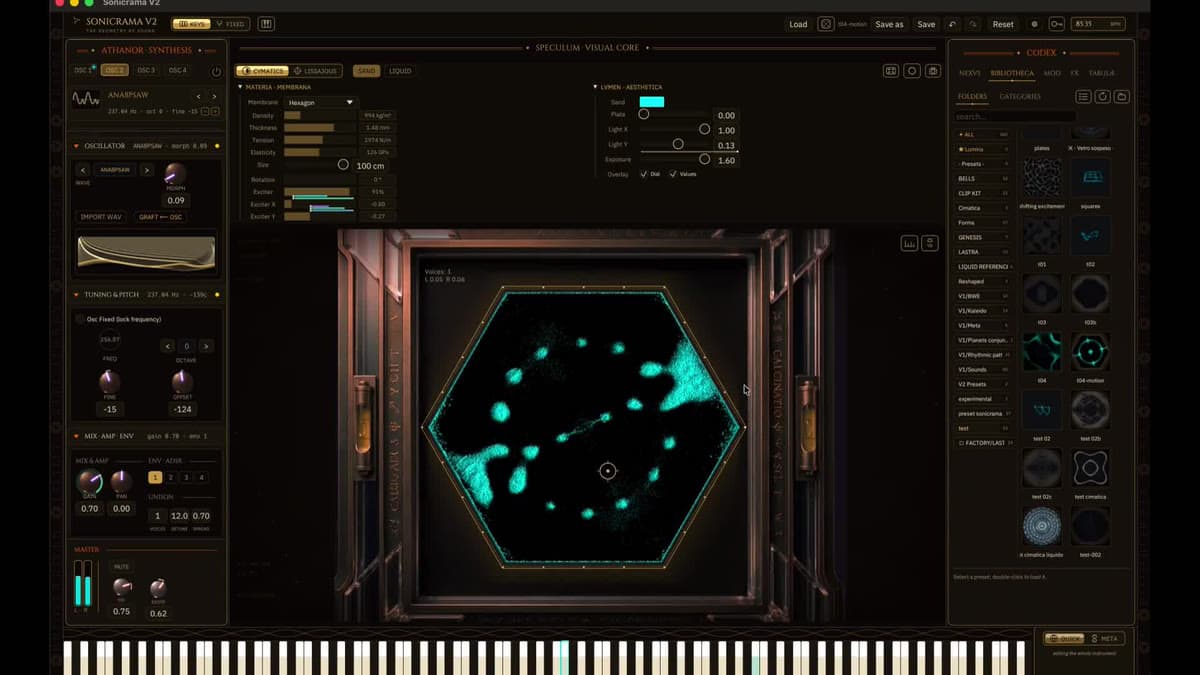Click the camera snapshot icon in the visual core
This screenshot has width=1200, height=675.
pos(933,71)
